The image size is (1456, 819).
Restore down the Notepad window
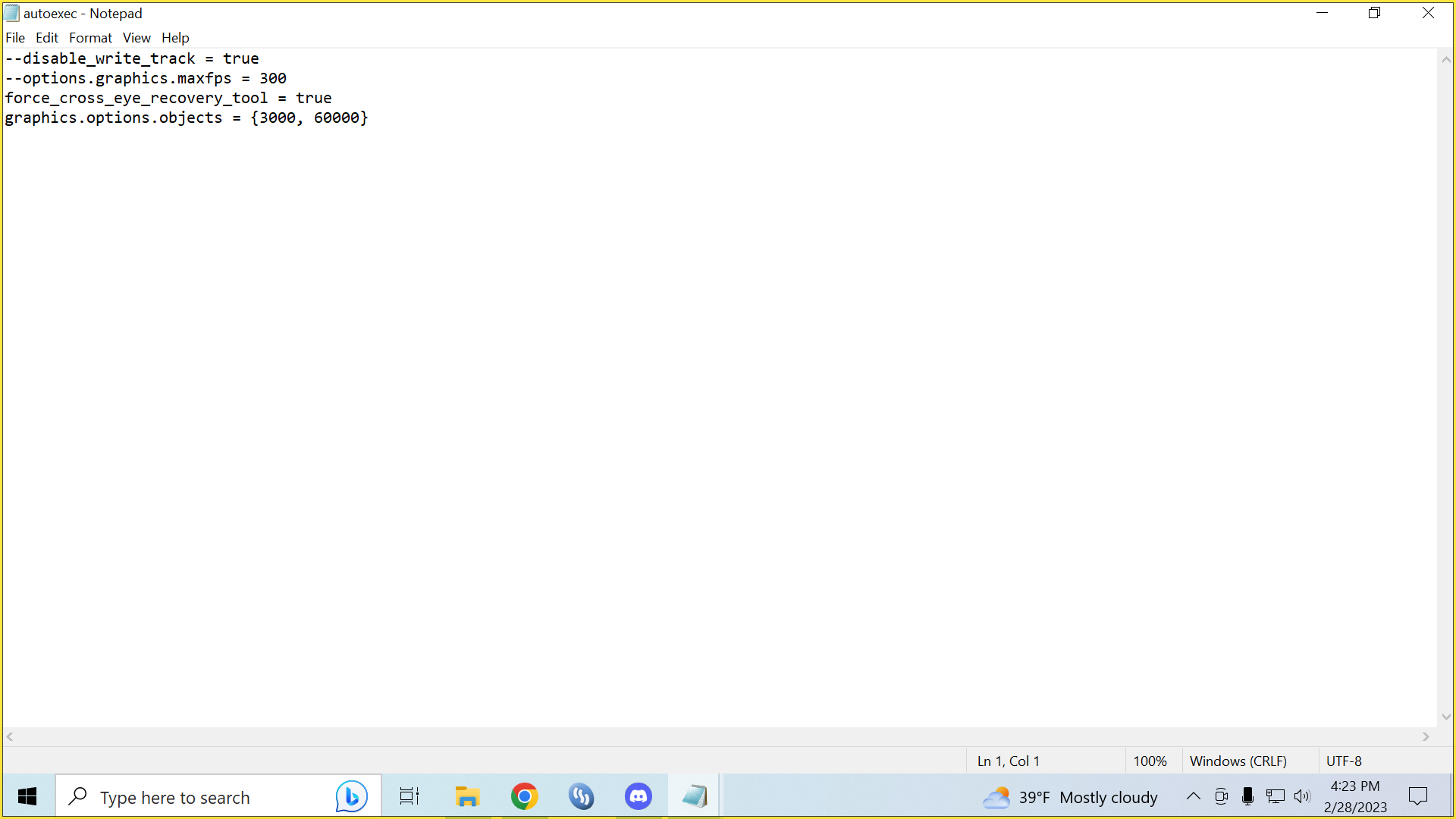[x=1374, y=13]
